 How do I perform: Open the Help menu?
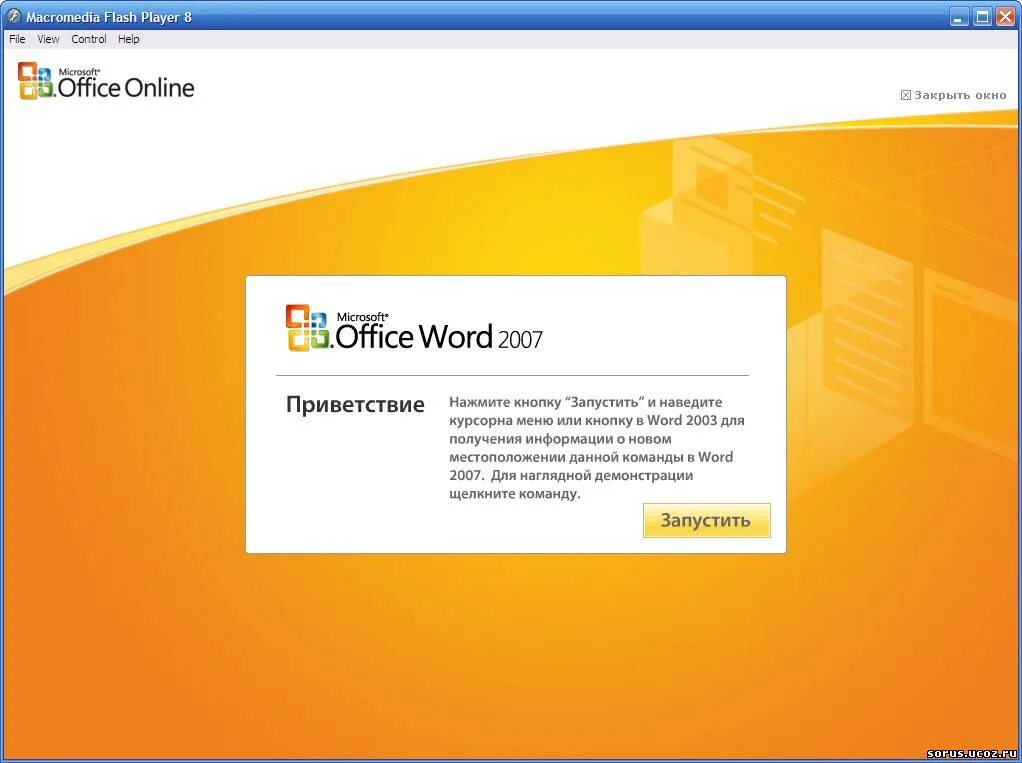(128, 39)
